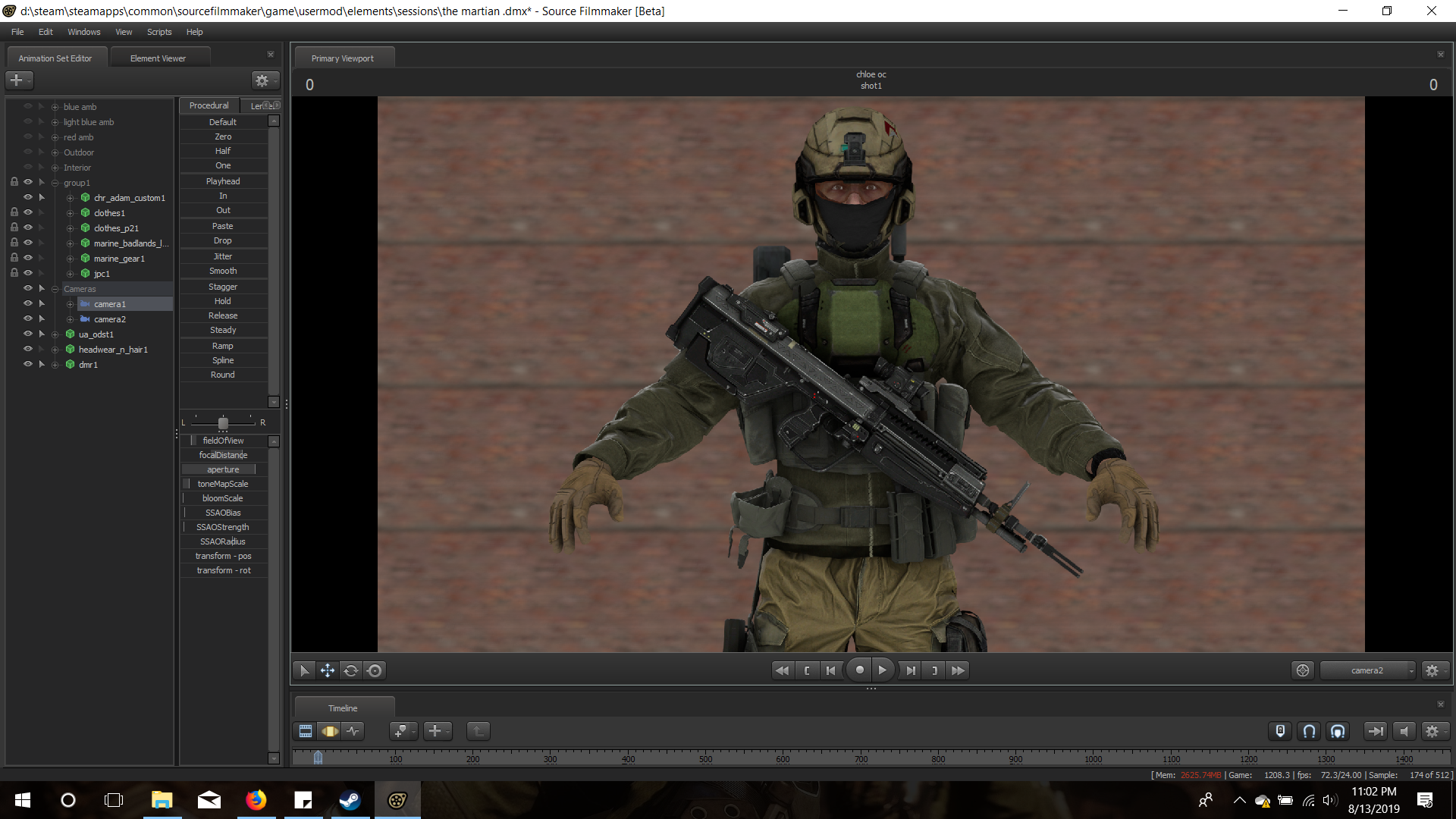Image resolution: width=1456 pixels, height=819 pixels.
Task: Click the L-R balance slider handle
Action: (x=223, y=423)
